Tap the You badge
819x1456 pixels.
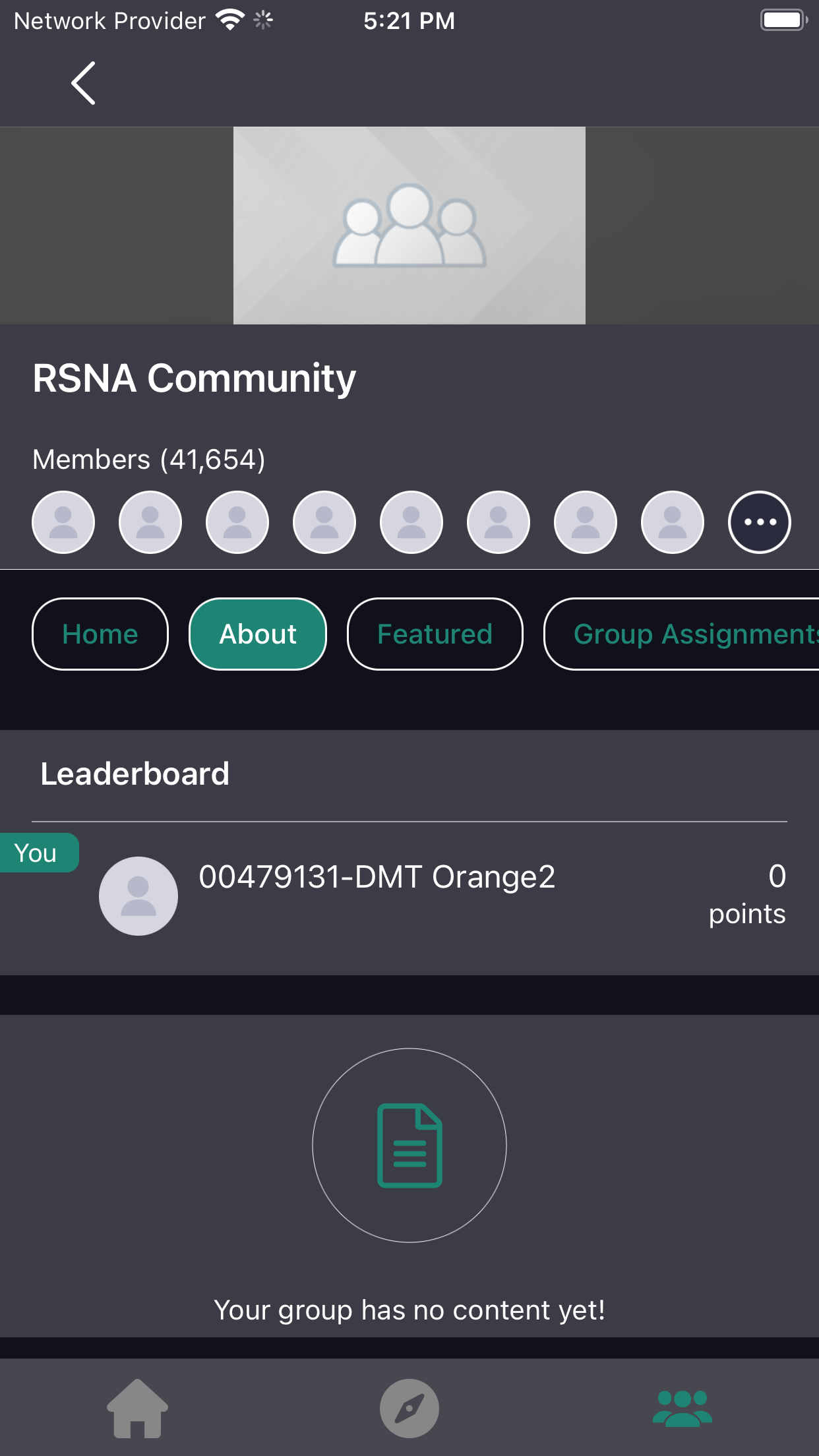tap(39, 853)
